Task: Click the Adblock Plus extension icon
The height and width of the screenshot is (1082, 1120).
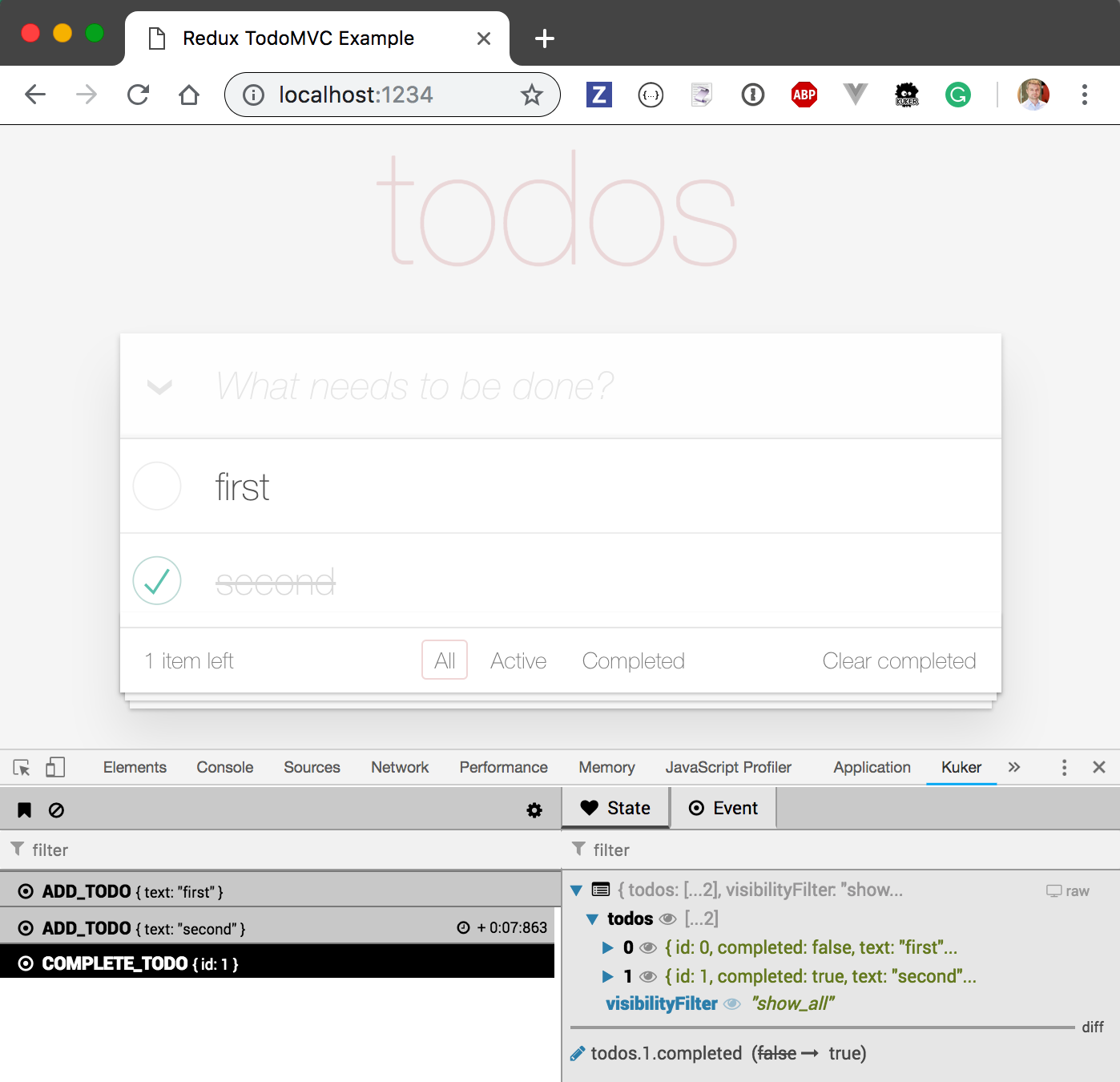Action: [804, 95]
